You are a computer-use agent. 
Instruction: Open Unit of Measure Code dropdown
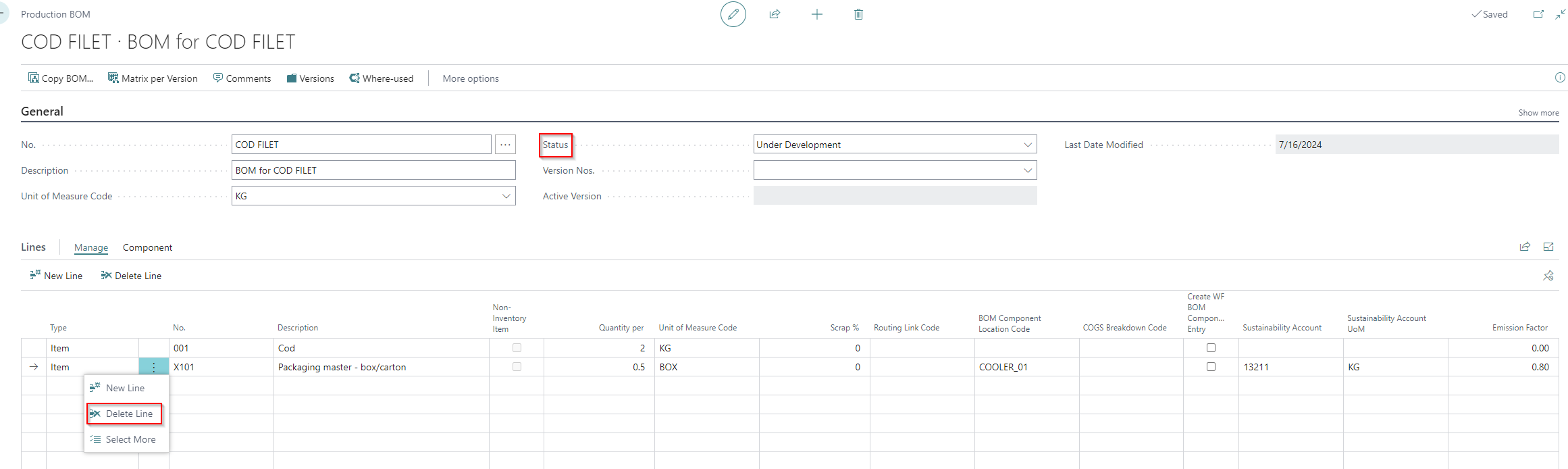506,196
